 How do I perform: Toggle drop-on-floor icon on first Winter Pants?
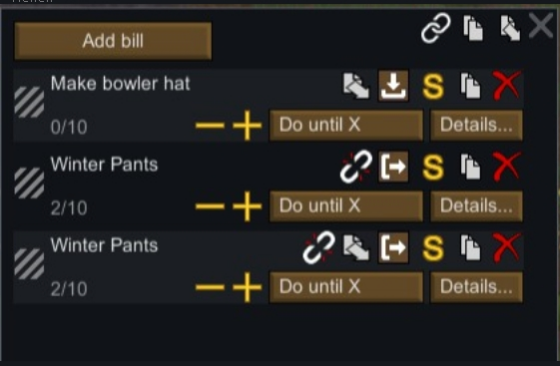393,167
